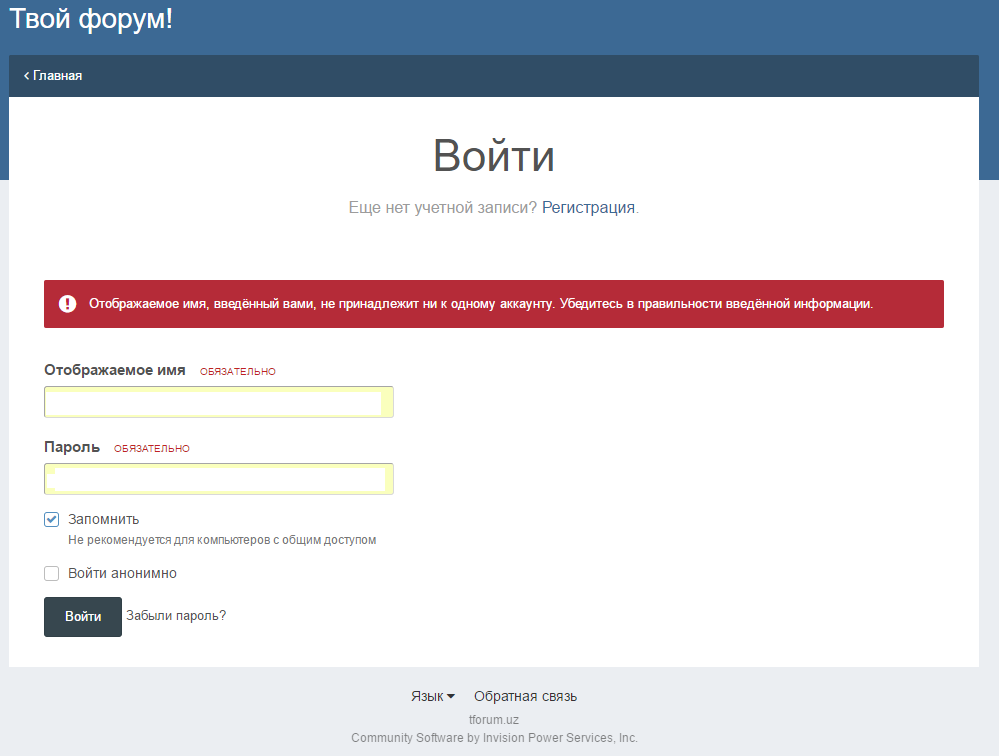Click the back chevron before Главная
The image size is (999, 756).
coord(26,76)
